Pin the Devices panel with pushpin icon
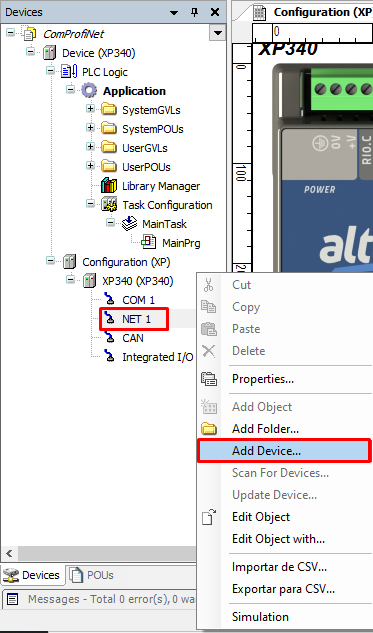Screen dimensions: 373x633 (x=195, y=12)
